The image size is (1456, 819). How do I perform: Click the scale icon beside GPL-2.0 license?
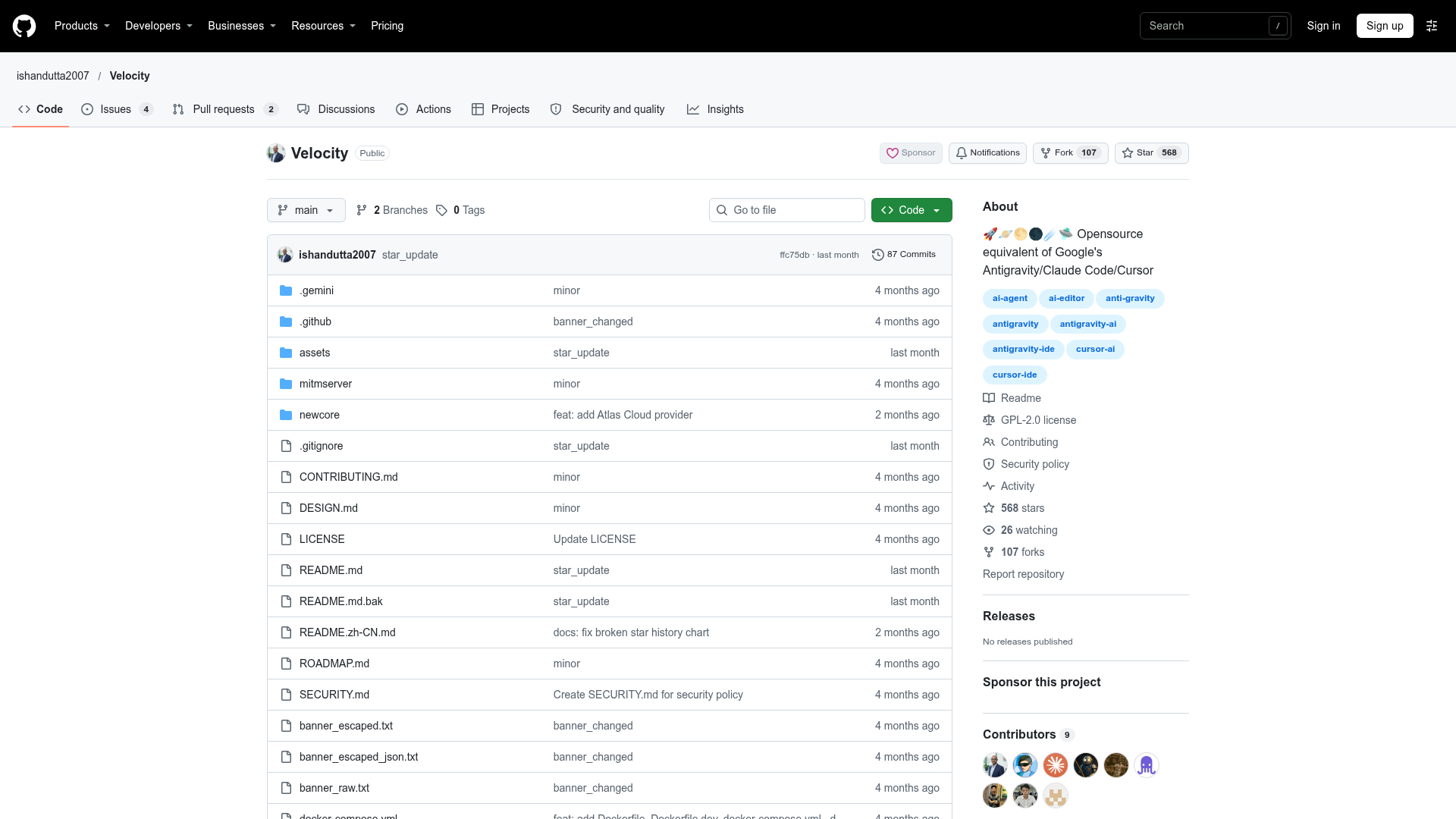pyautogui.click(x=989, y=420)
